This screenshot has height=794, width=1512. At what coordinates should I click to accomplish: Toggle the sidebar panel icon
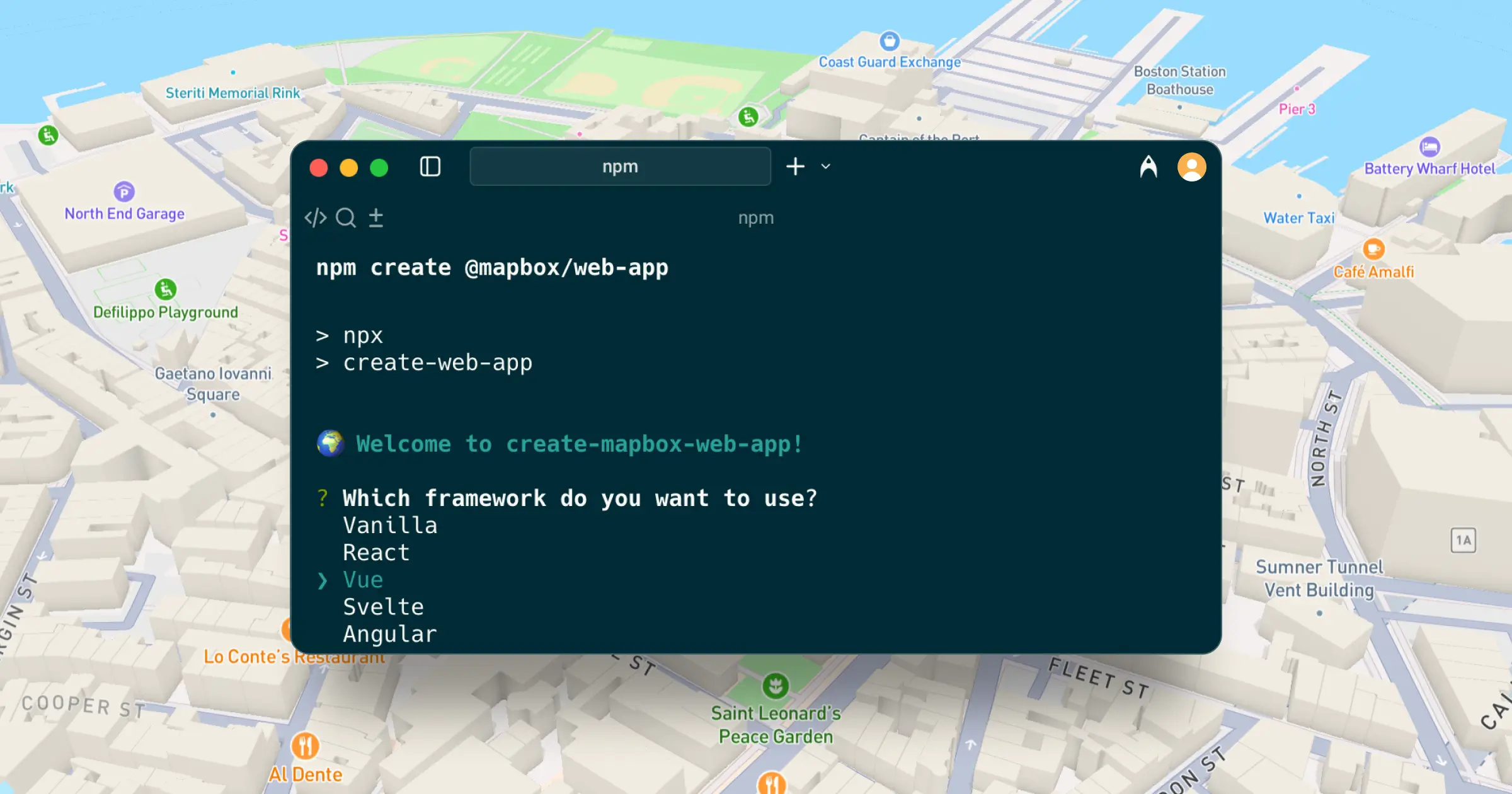click(x=430, y=167)
